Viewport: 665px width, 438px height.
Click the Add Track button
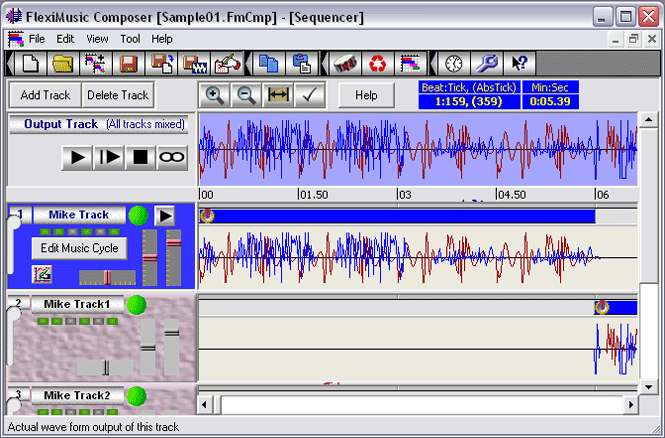click(45, 95)
